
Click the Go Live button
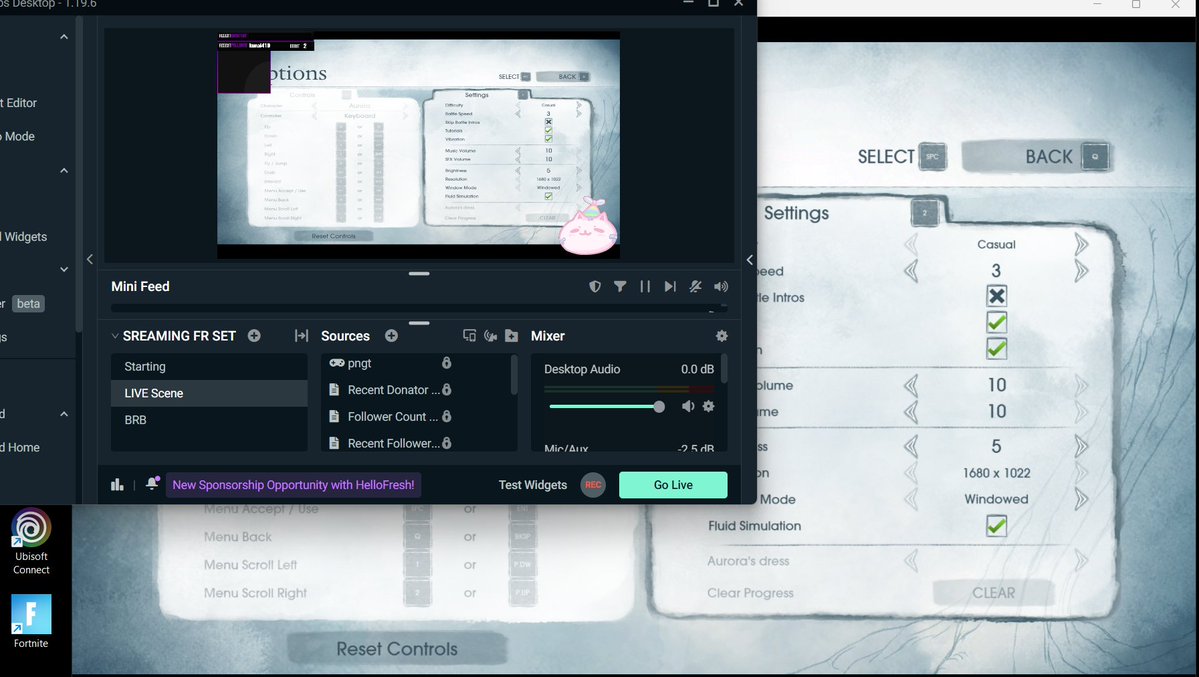(x=673, y=485)
